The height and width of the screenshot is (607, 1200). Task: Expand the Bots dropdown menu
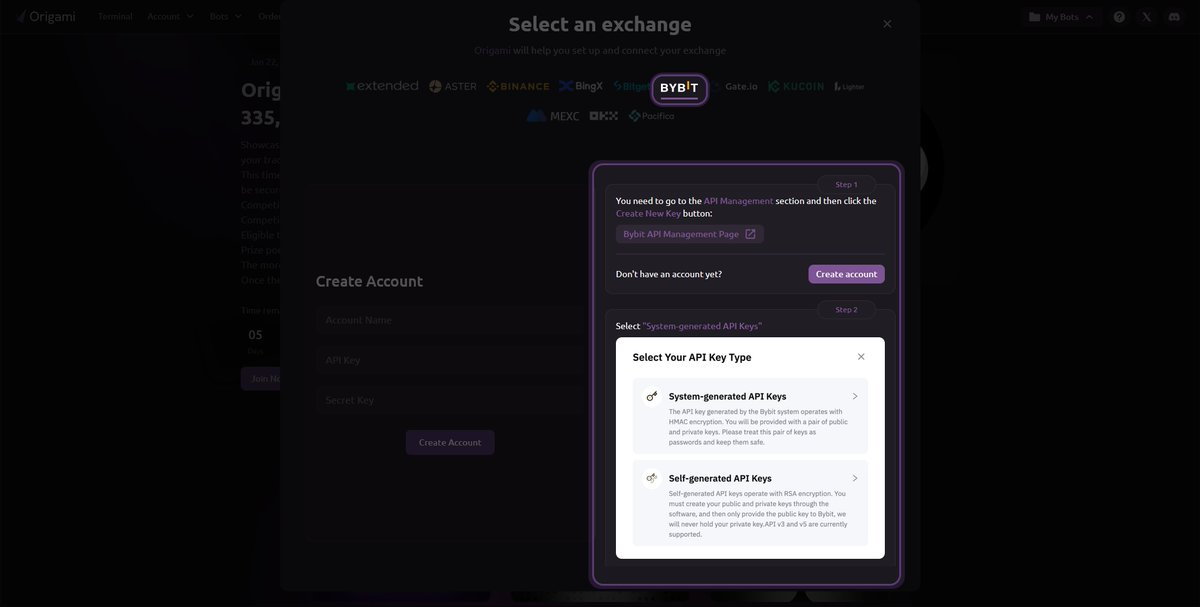pos(225,17)
